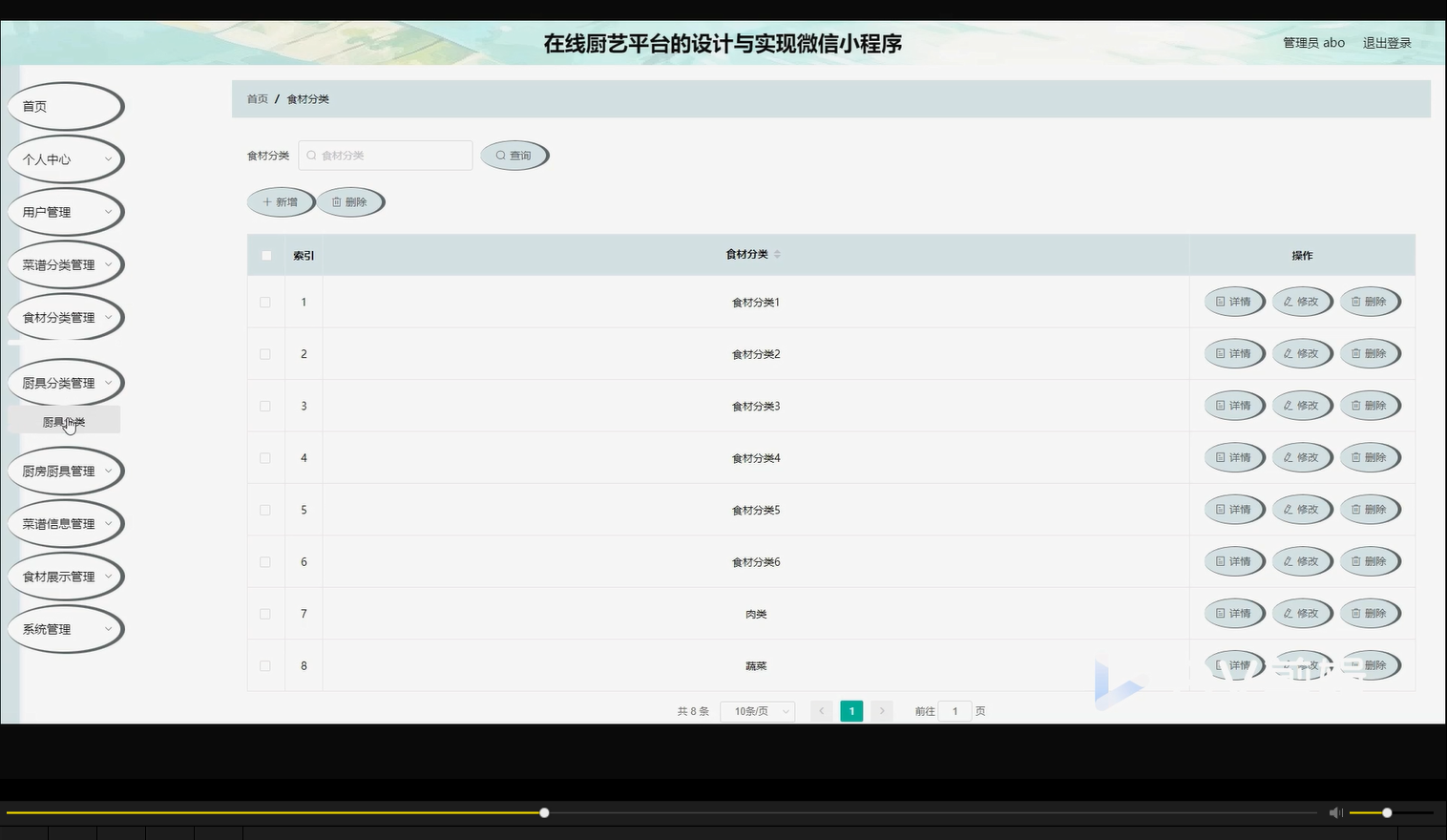Image resolution: width=1447 pixels, height=840 pixels.
Task: Click 删除 for 肉类 row
Action: [x=1370, y=614]
